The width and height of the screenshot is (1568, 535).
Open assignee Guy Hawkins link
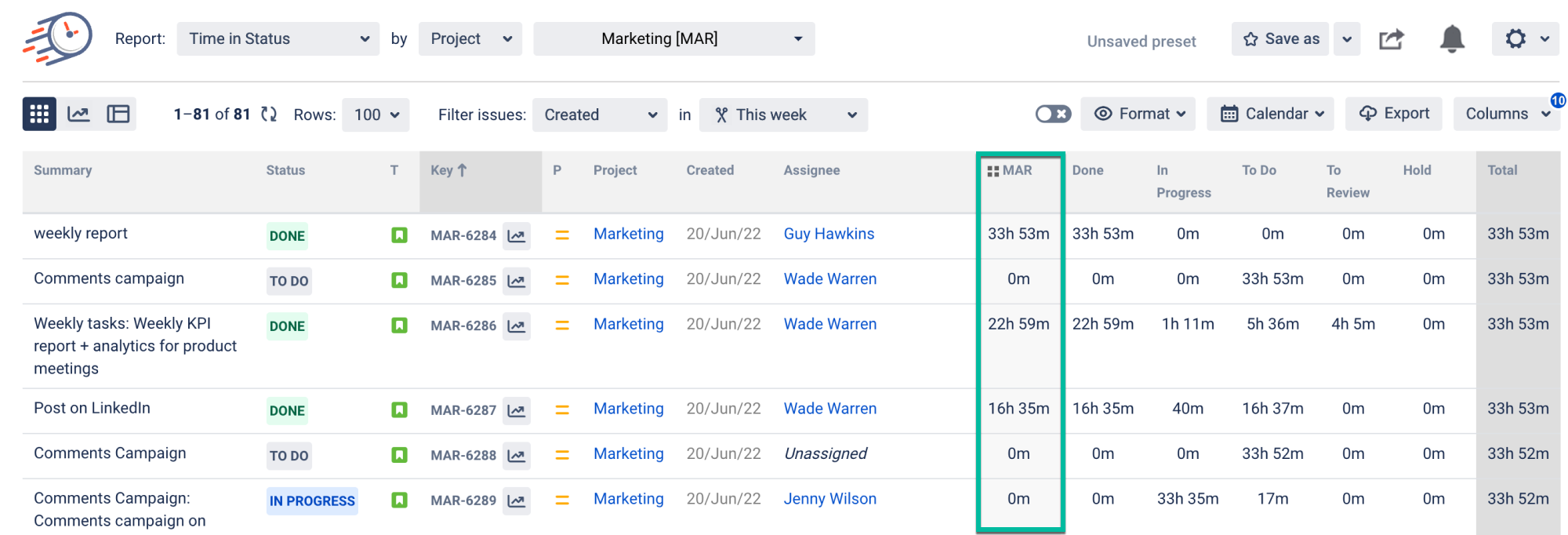[x=829, y=234]
